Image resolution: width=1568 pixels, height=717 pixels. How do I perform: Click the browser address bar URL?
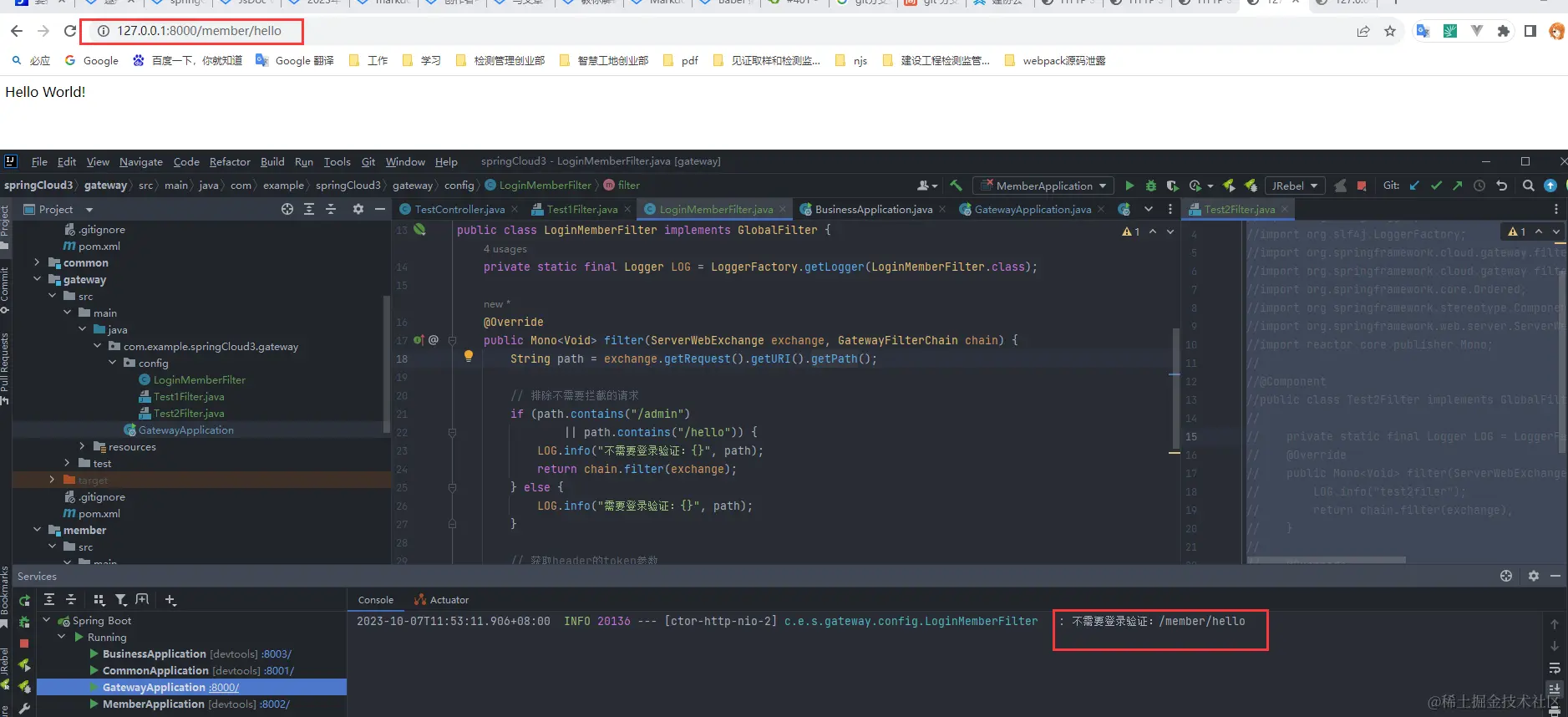click(199, 31)
